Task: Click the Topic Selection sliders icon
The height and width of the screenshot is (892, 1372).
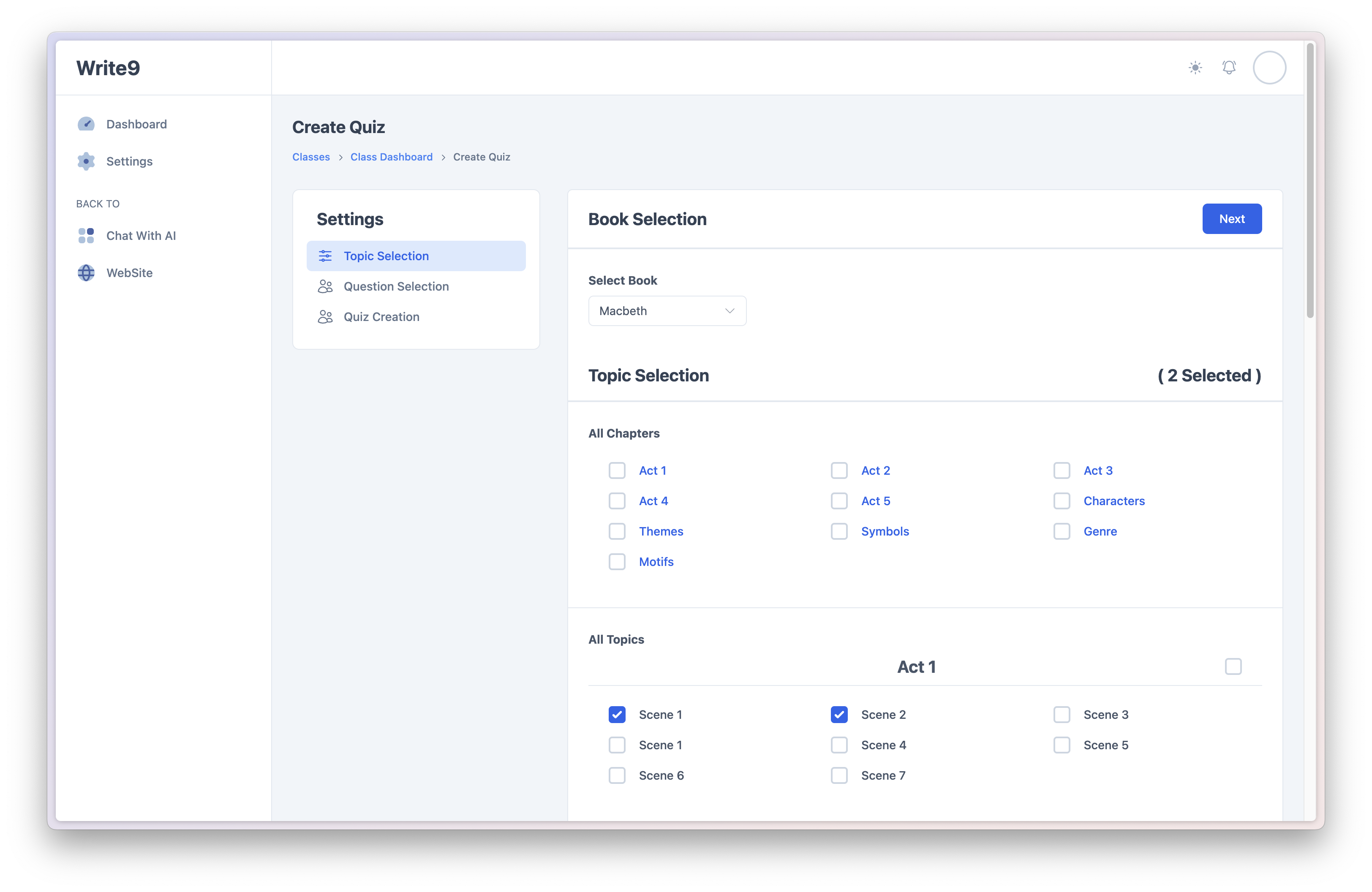Action: (325, 256)
